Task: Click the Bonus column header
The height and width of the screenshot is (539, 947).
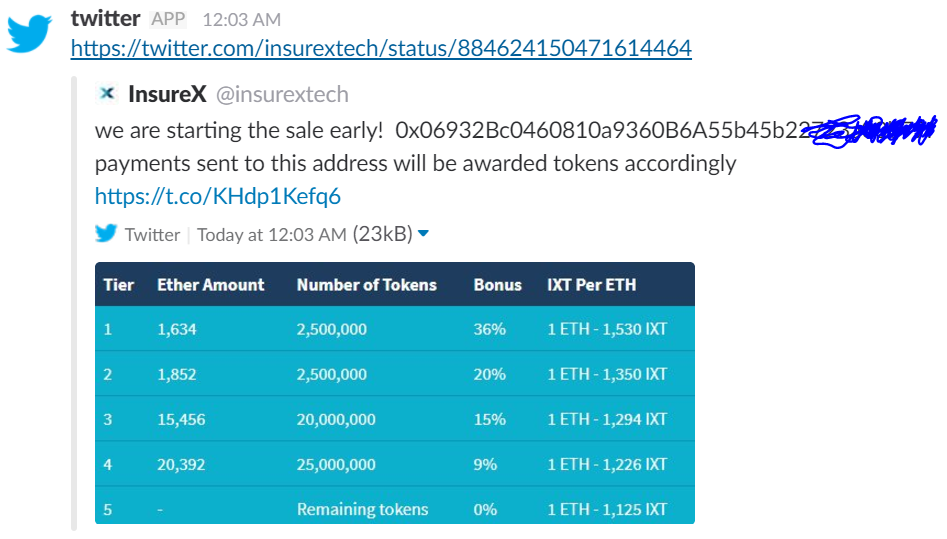Action: click(498, 285)
